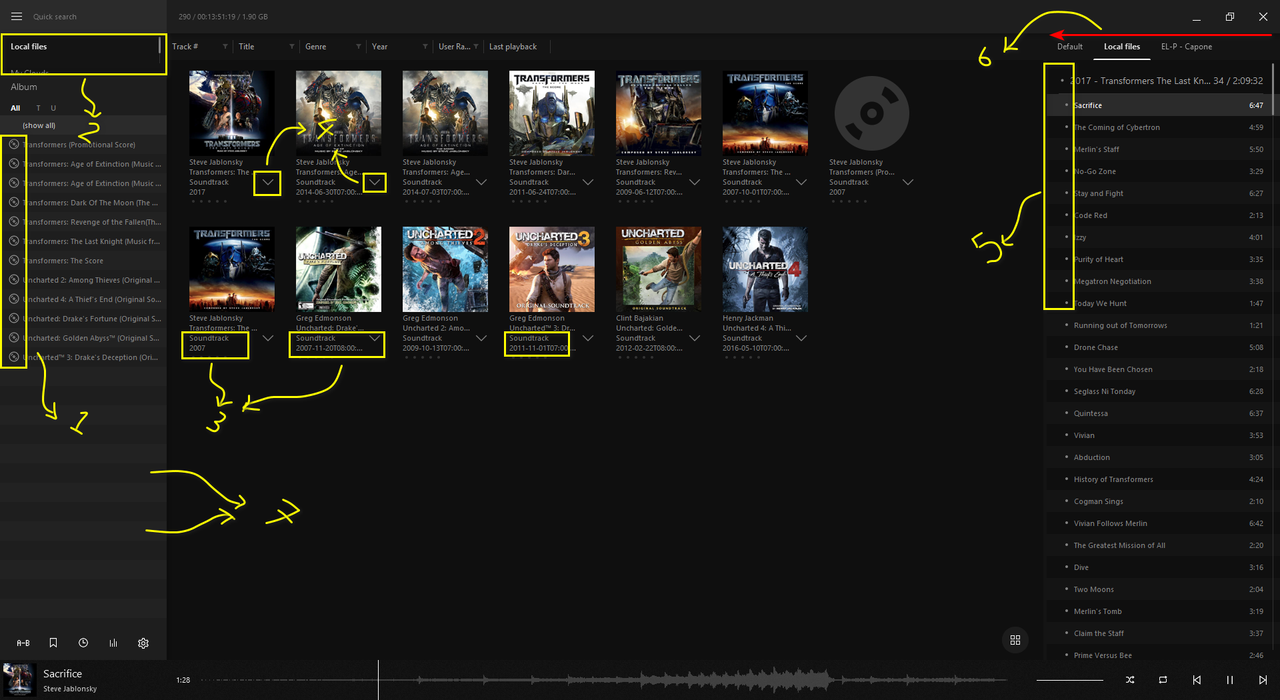Skip to the next track
The width and height of the screenshot is (1280, 700).
pos(1263,680)
